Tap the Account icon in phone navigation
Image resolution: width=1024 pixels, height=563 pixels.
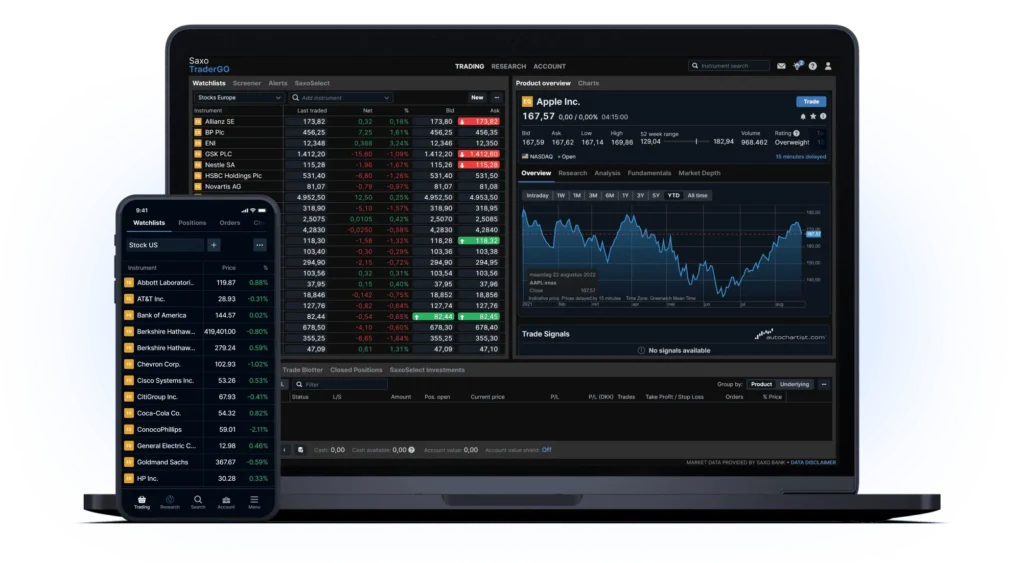226,499
